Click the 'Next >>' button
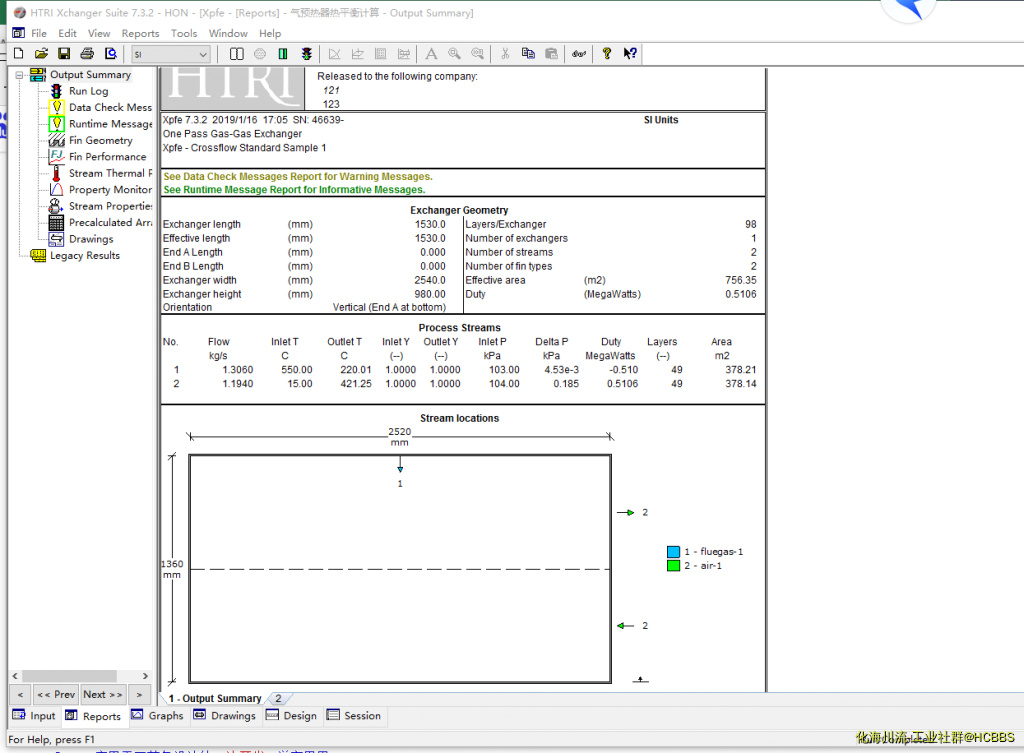 click(103, 694)
